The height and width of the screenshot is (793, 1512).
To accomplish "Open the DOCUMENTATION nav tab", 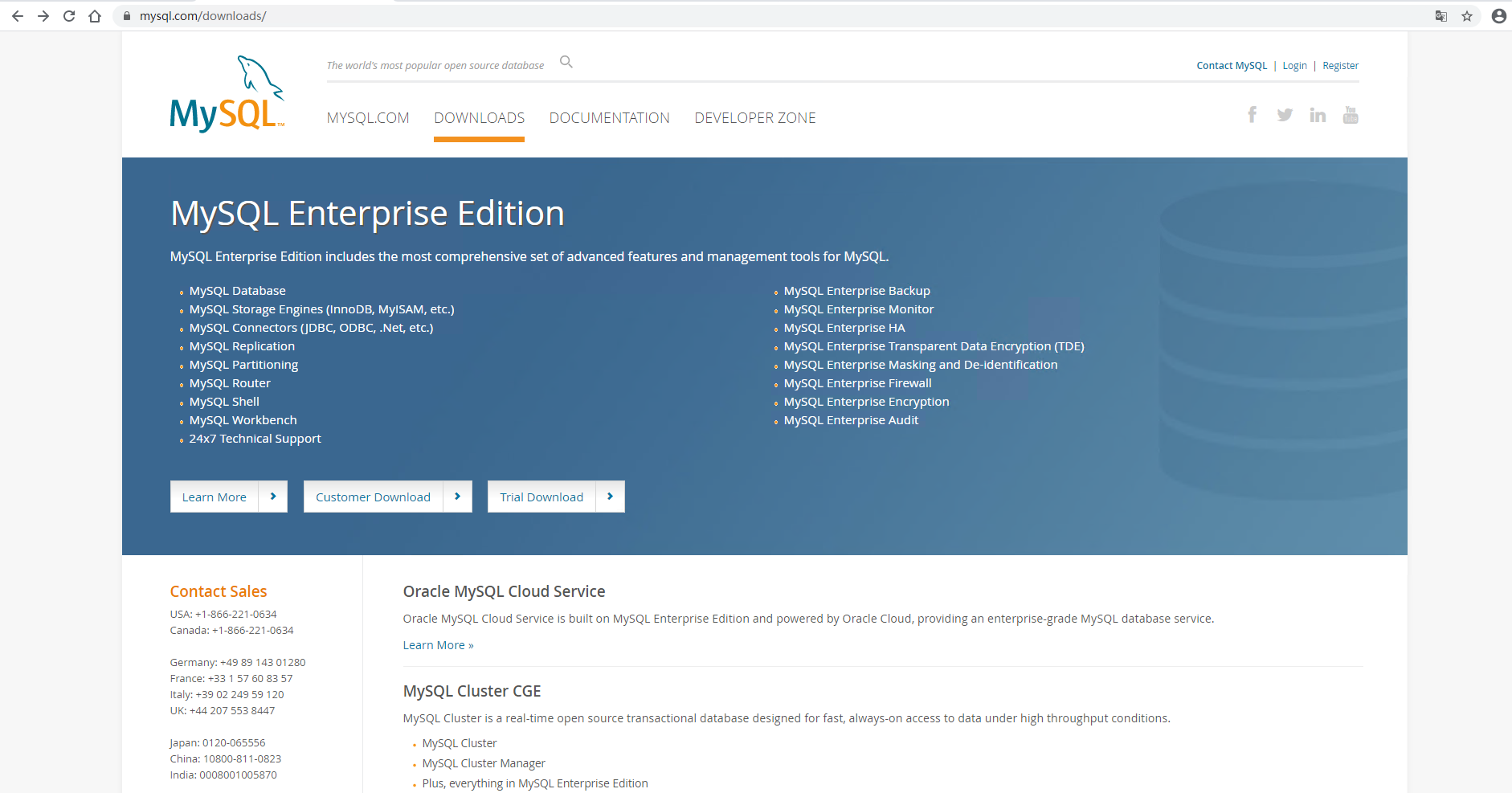I will [609, 118].
